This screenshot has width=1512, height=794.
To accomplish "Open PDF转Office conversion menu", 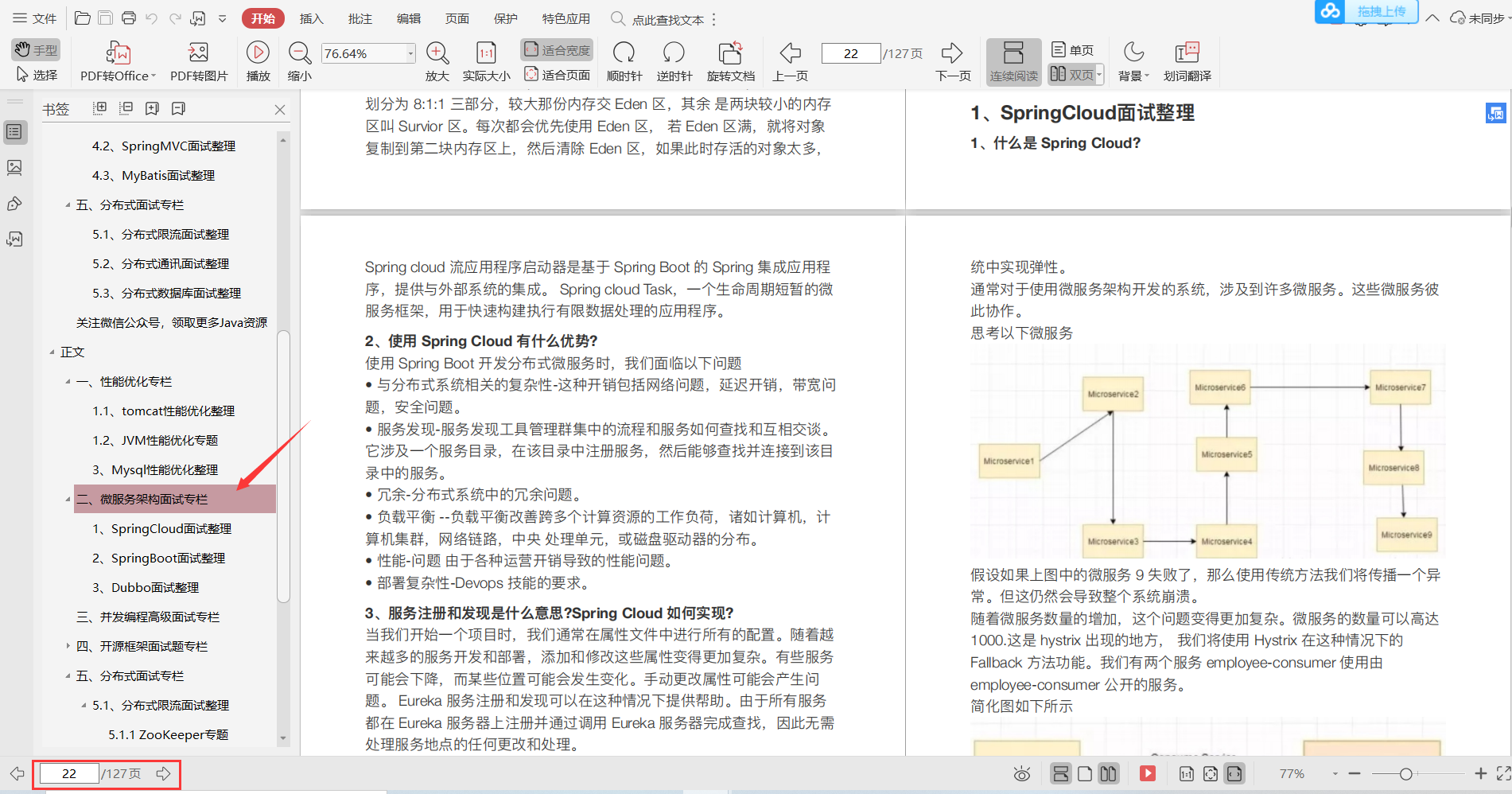I will [118, 62].
